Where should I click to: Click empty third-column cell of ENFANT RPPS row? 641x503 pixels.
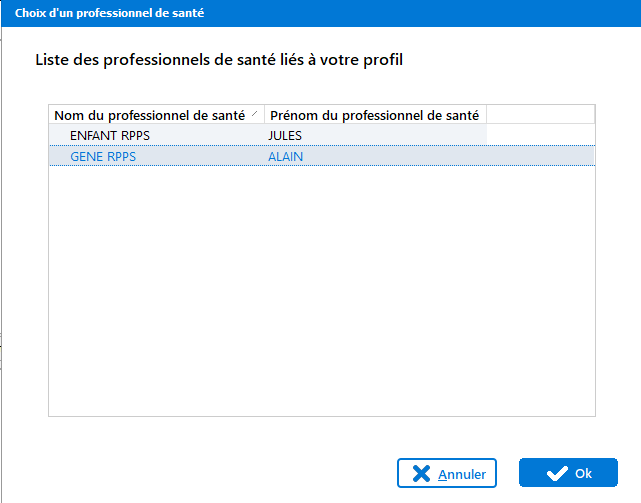coord(540,135)
